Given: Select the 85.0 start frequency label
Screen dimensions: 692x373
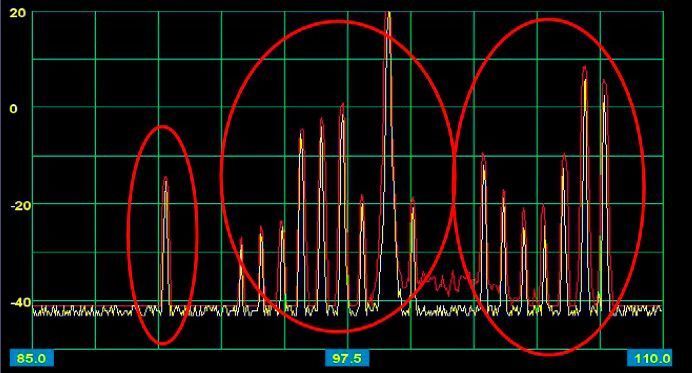Looking at the screenshot, I should click(32, 358).
